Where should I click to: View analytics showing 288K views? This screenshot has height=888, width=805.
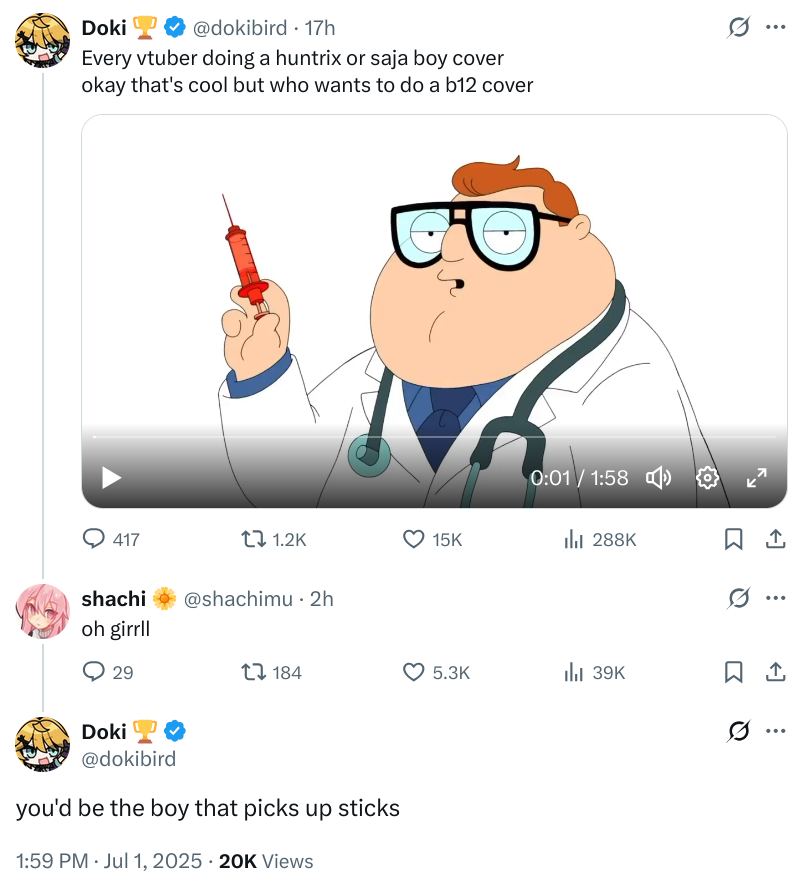[574, 539]
